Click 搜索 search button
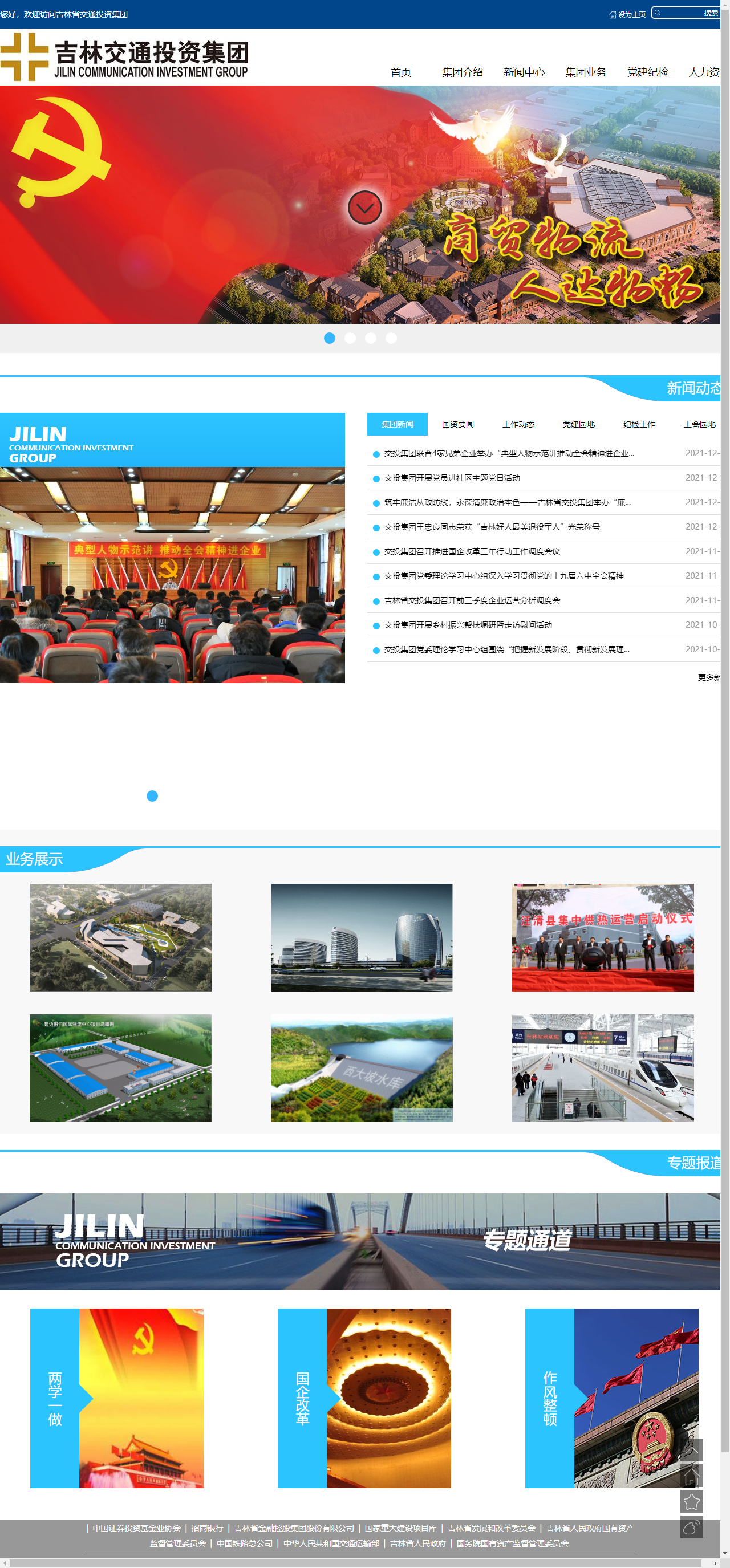 pyautogui.click(x=711, y=13)
